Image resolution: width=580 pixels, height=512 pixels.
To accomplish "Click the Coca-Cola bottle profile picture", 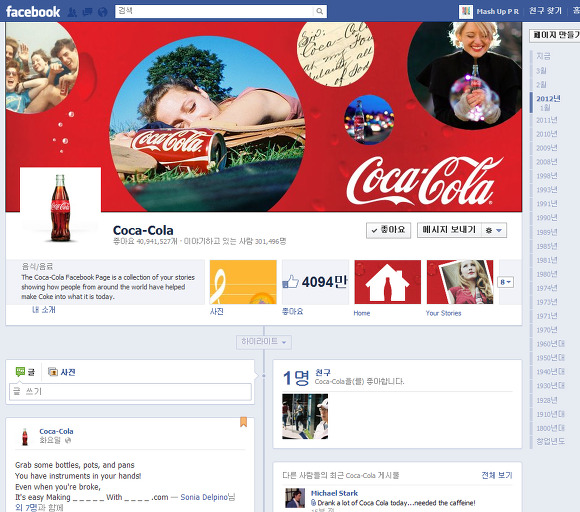I will point(60,208).
